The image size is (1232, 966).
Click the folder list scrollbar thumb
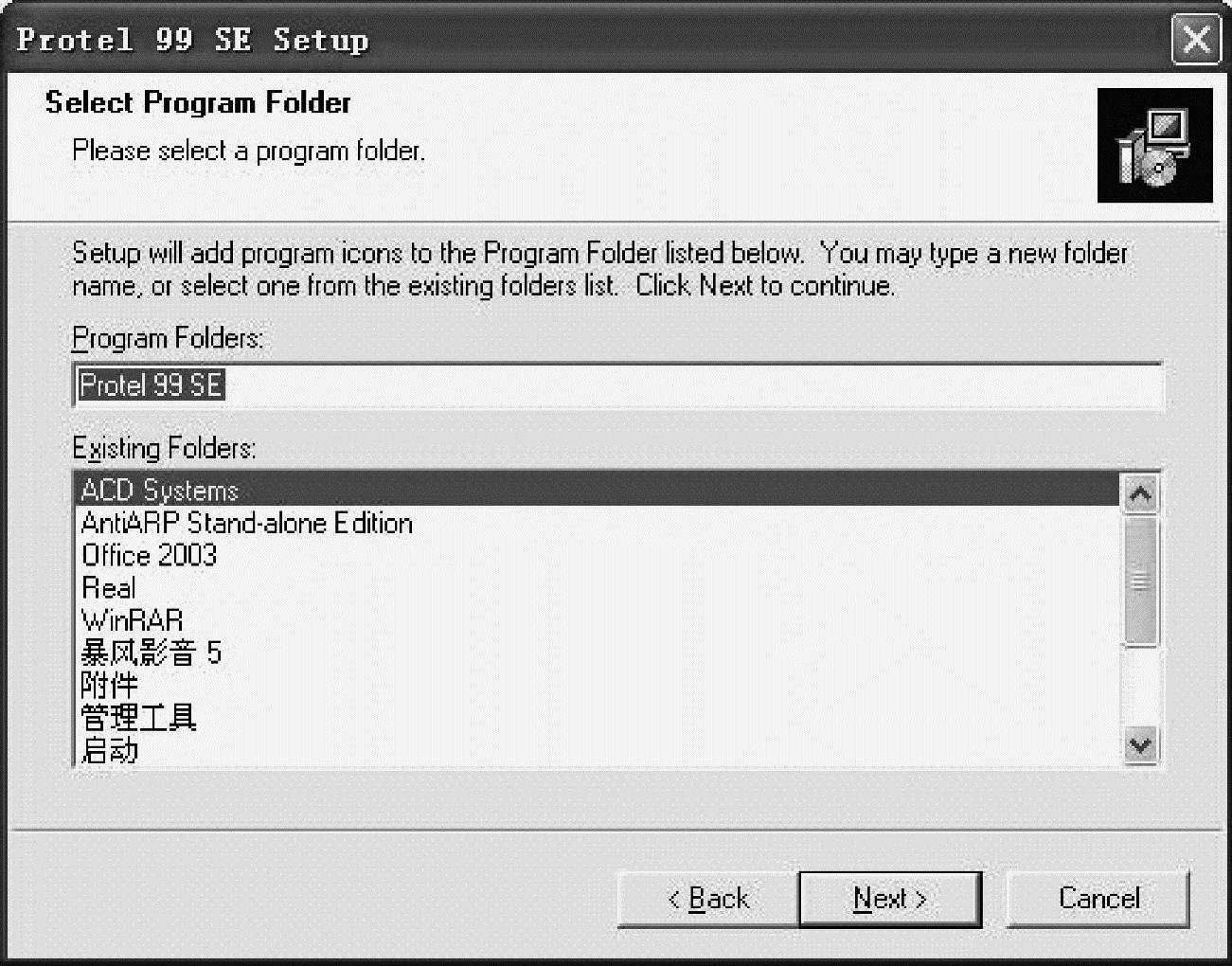click(x=1140, y=580)
